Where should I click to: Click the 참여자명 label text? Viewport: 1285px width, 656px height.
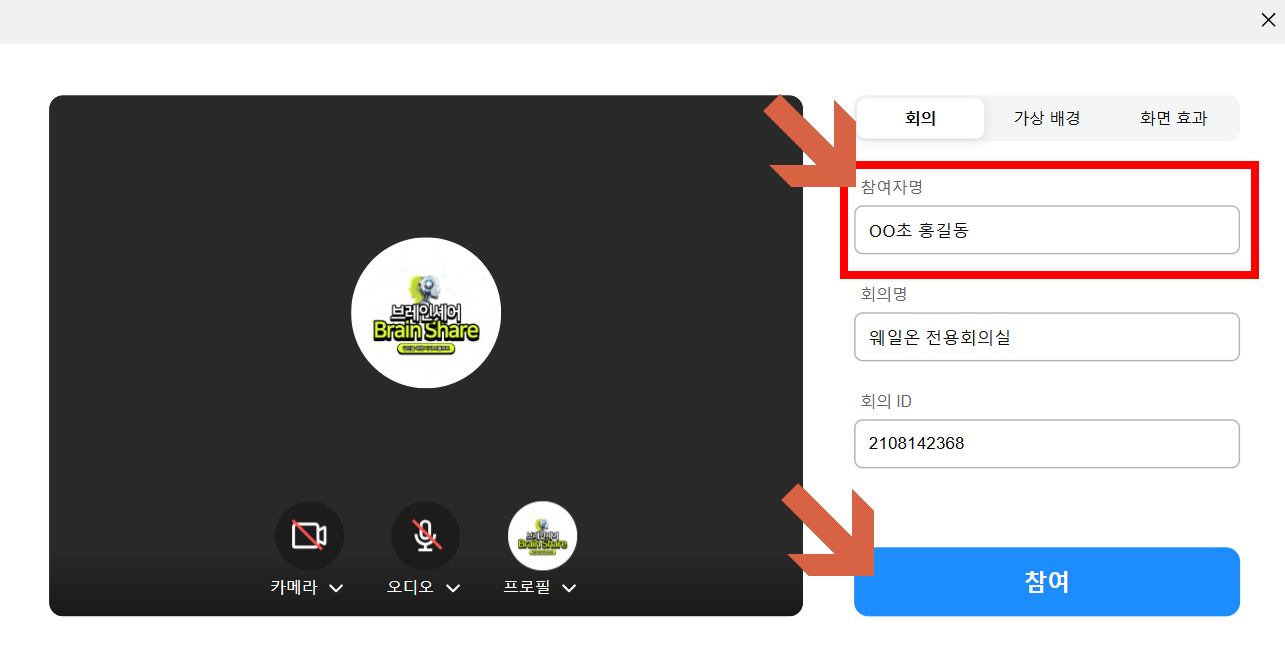891,187
